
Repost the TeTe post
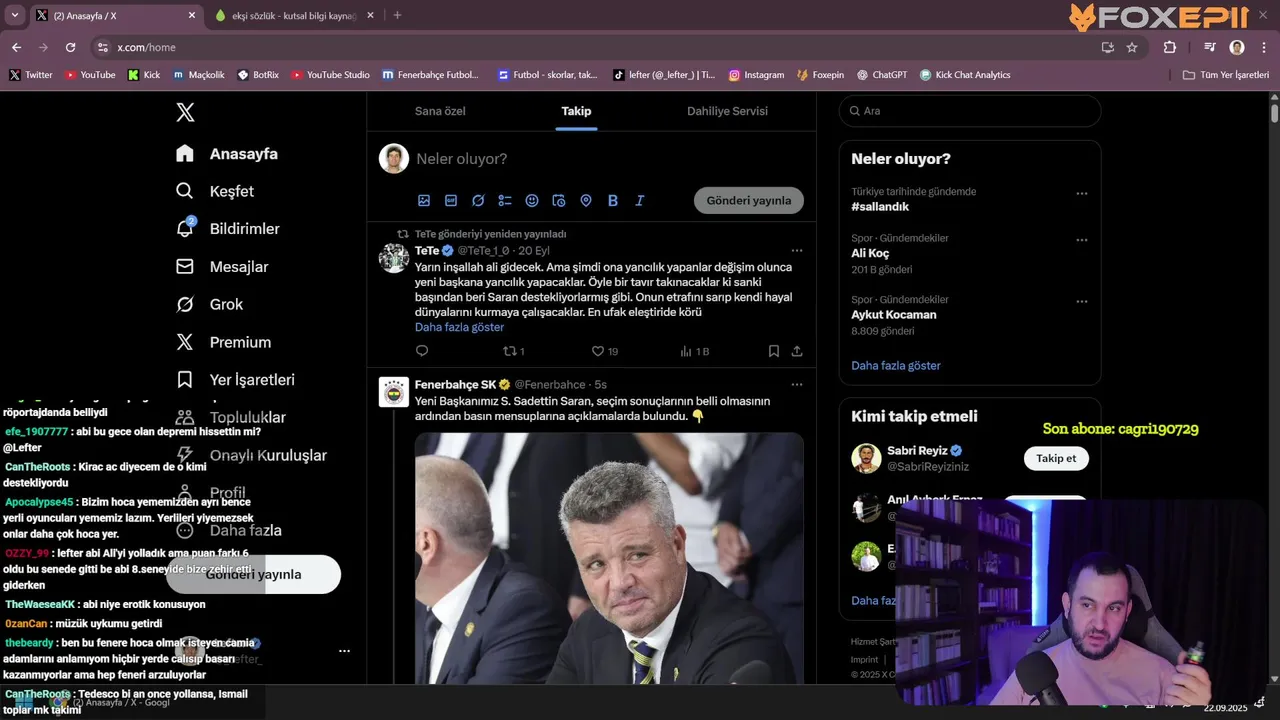point(514,351)
